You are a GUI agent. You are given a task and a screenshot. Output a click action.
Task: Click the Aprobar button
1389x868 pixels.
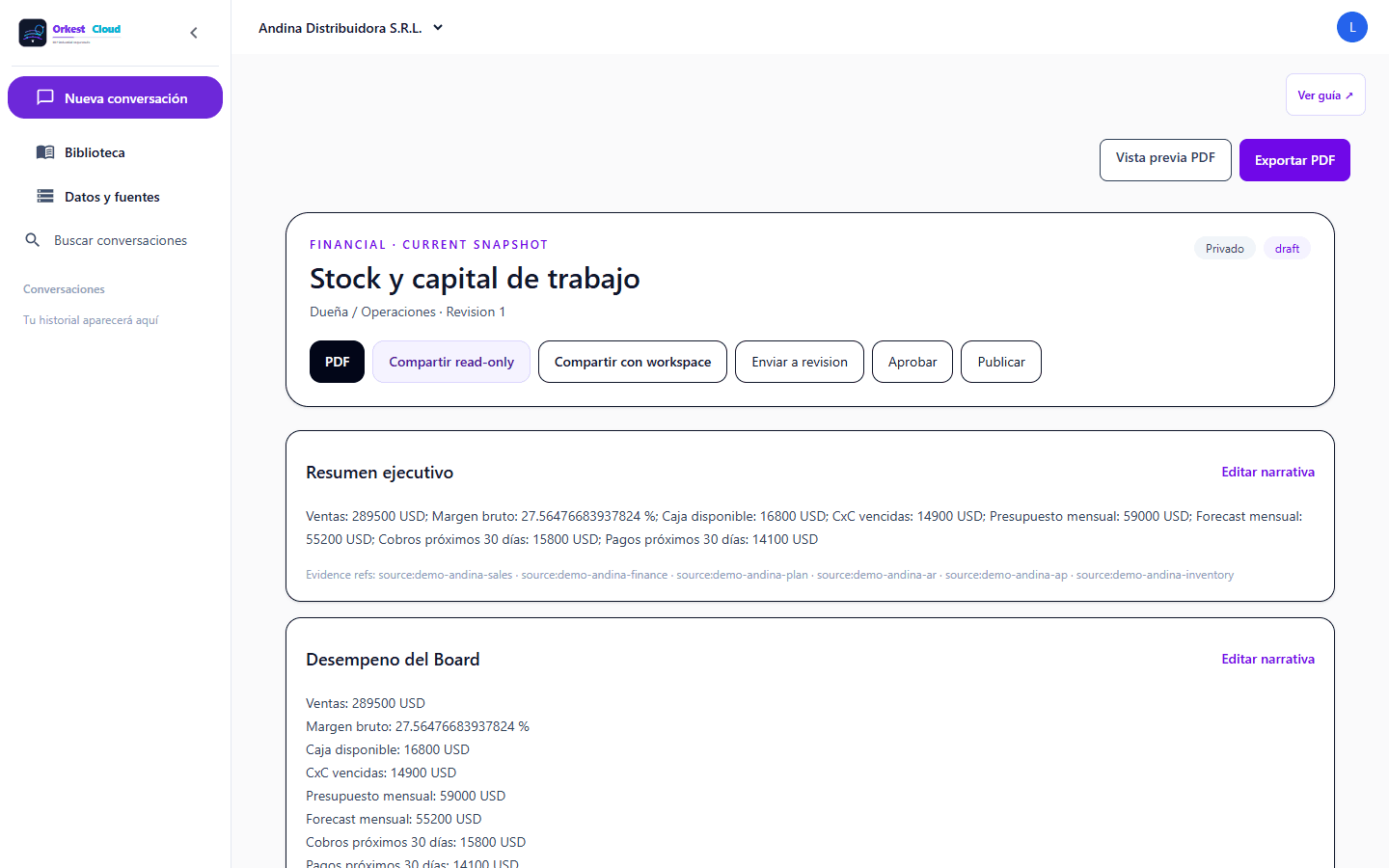coord(912,362)
